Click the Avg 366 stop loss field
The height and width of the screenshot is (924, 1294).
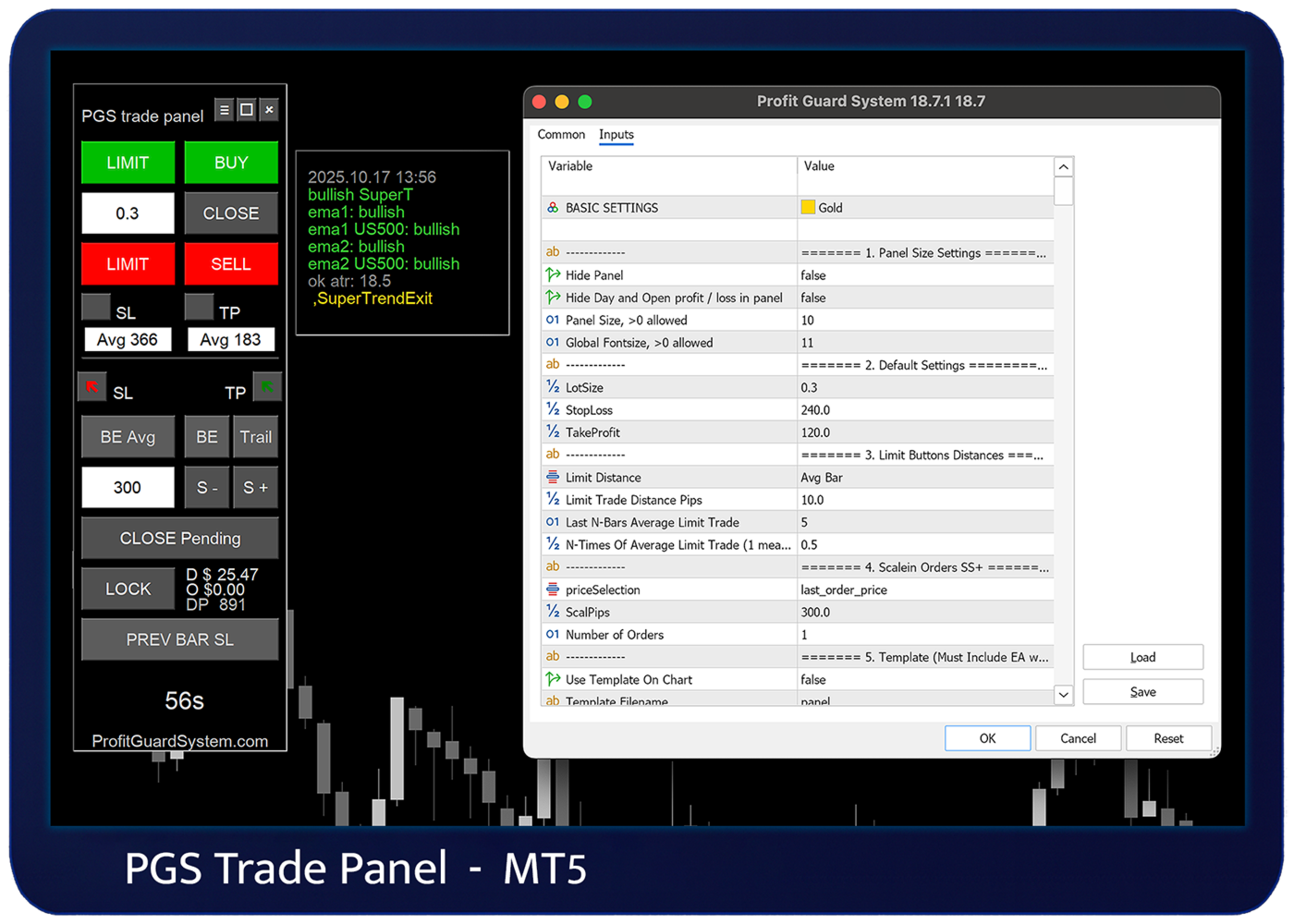pyautogui.click(x=128, y=340)
